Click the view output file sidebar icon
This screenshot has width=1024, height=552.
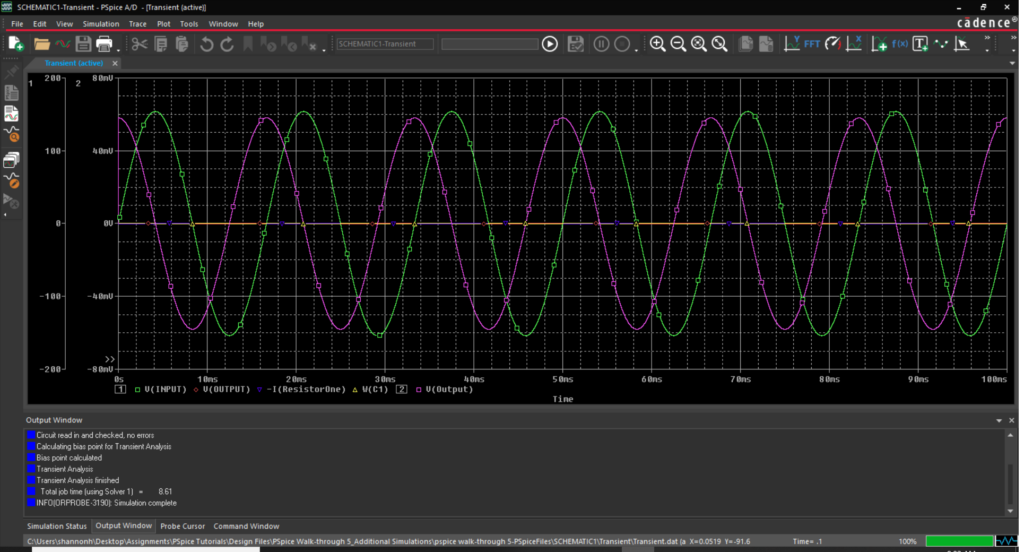click(12, 93)
